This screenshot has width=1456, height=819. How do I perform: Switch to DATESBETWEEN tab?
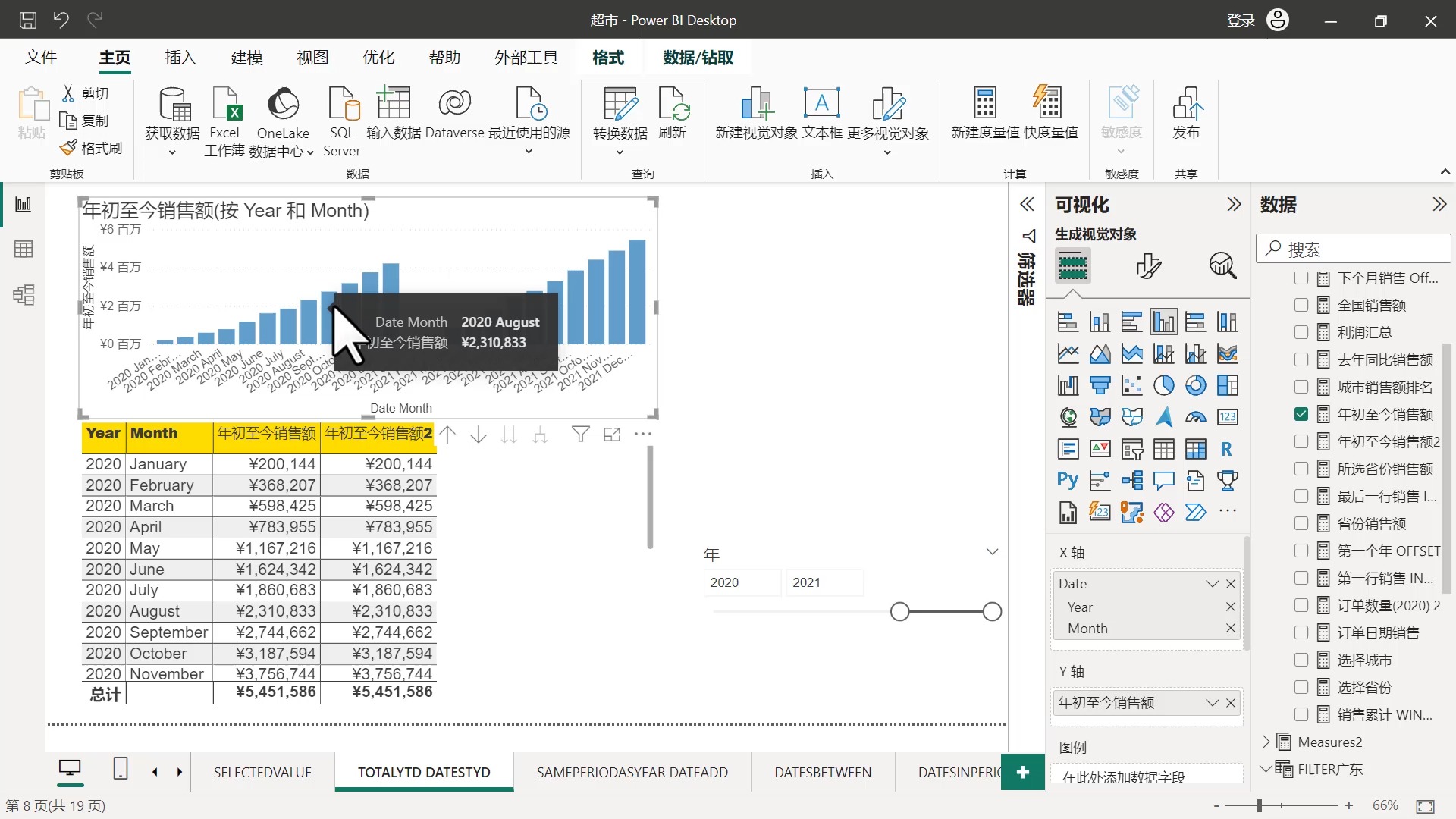click(x=821, y=772)
